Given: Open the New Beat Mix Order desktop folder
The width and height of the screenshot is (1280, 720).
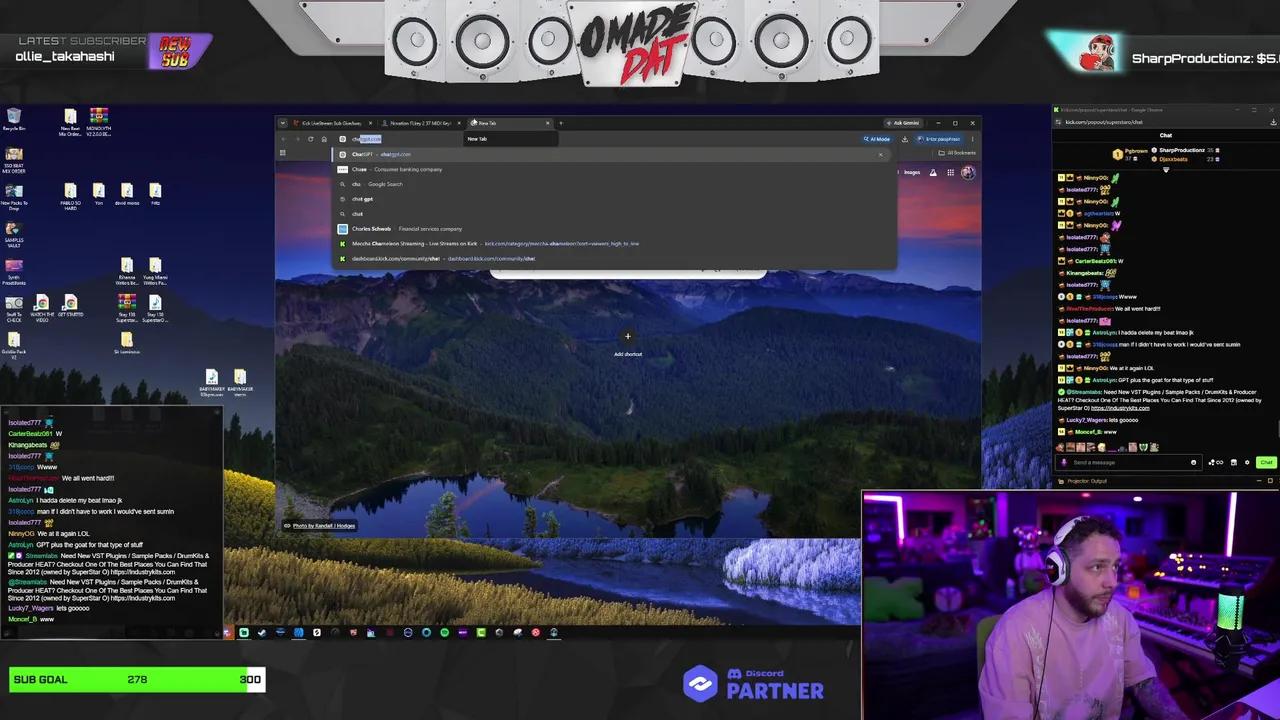Looking at the screenshot, I should click(70, 121).
